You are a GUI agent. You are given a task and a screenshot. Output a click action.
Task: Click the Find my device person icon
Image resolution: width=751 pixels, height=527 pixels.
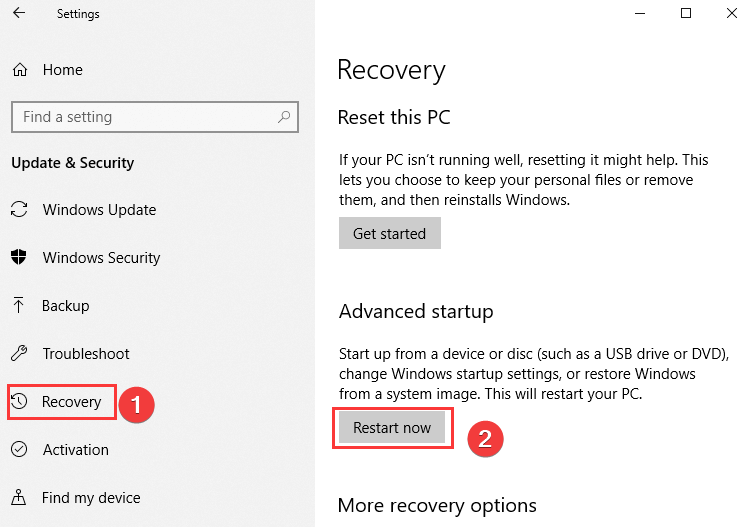pyautogui.click(x=19, y=497)
